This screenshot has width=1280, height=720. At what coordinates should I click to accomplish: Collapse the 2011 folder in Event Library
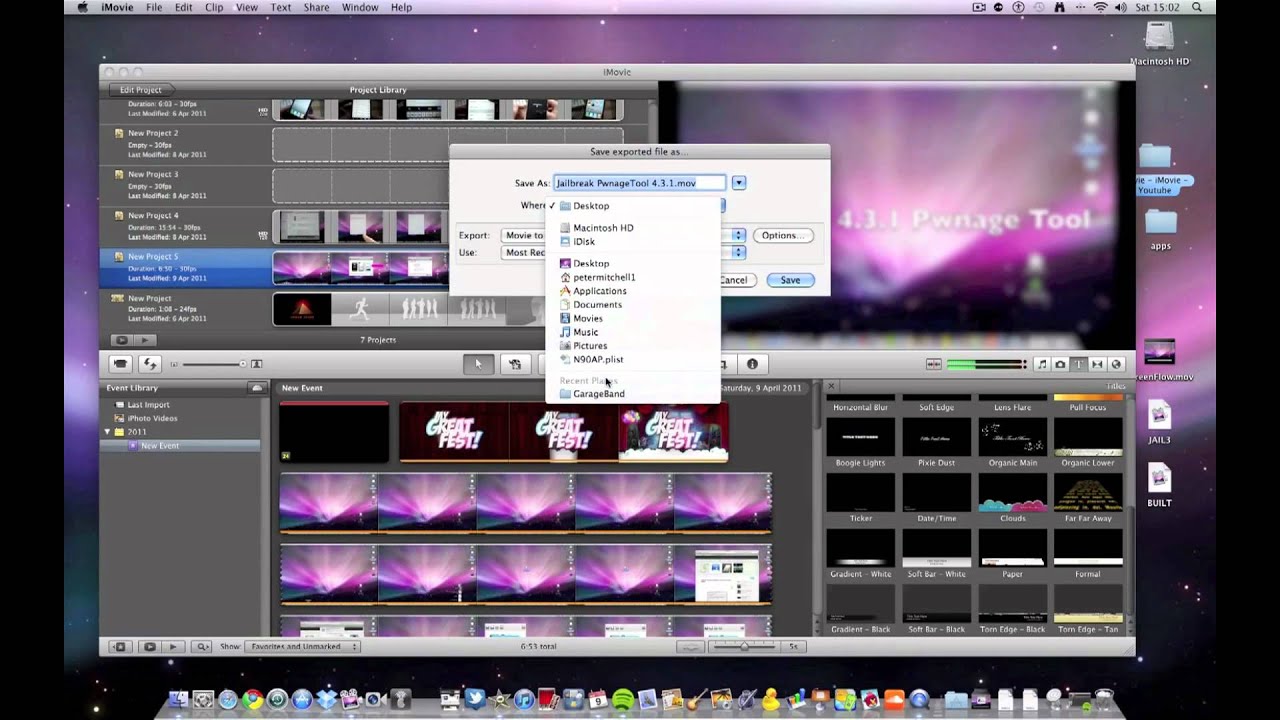click(108, 432)
